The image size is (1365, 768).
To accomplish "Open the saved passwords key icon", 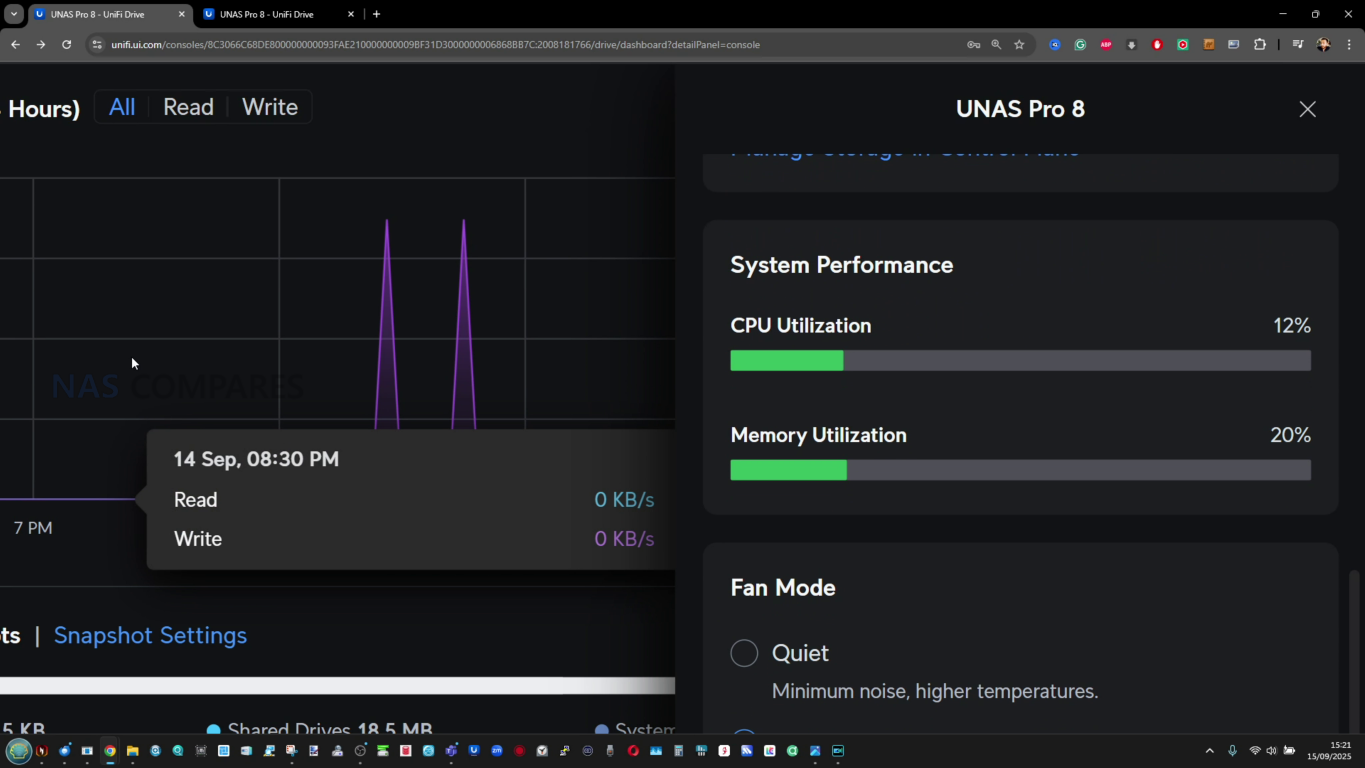I will pyautogui.click(x=973, y=45).
